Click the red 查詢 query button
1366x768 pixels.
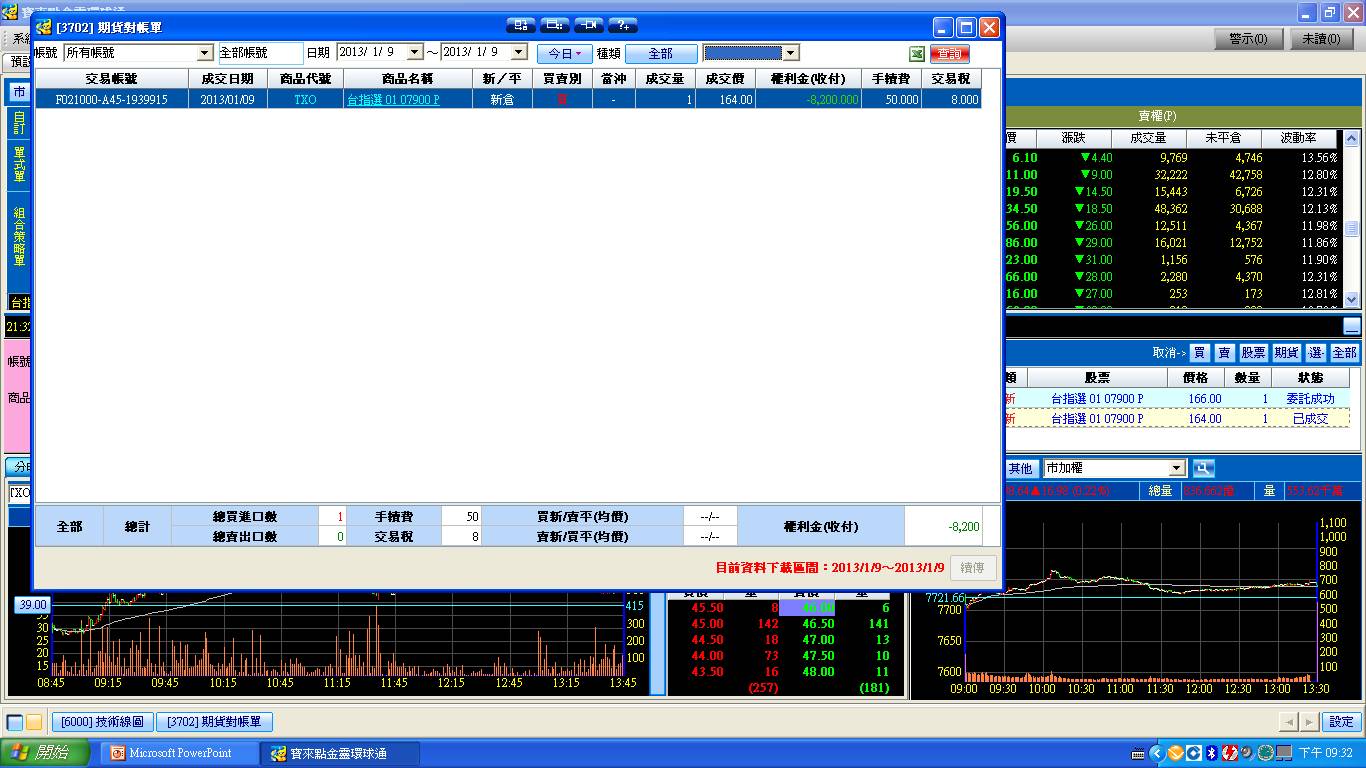tap(949, 53)
